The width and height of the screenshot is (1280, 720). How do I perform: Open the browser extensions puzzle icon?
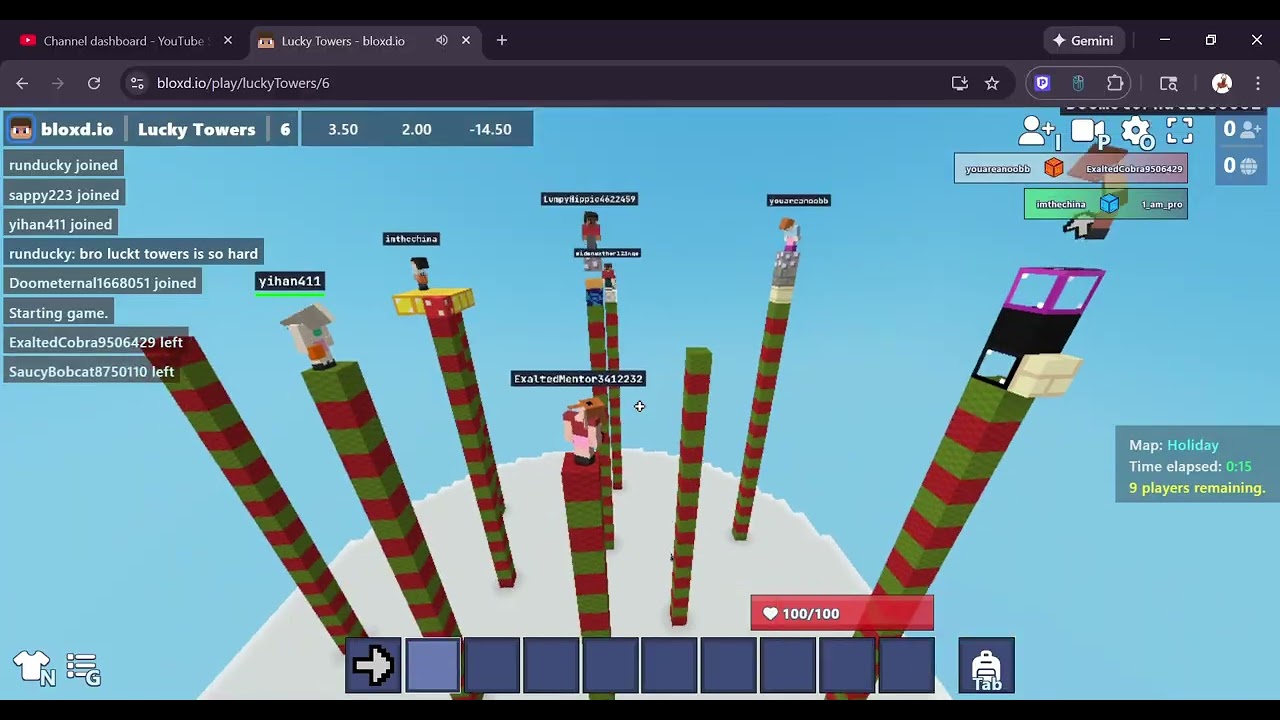(1115, 83)
